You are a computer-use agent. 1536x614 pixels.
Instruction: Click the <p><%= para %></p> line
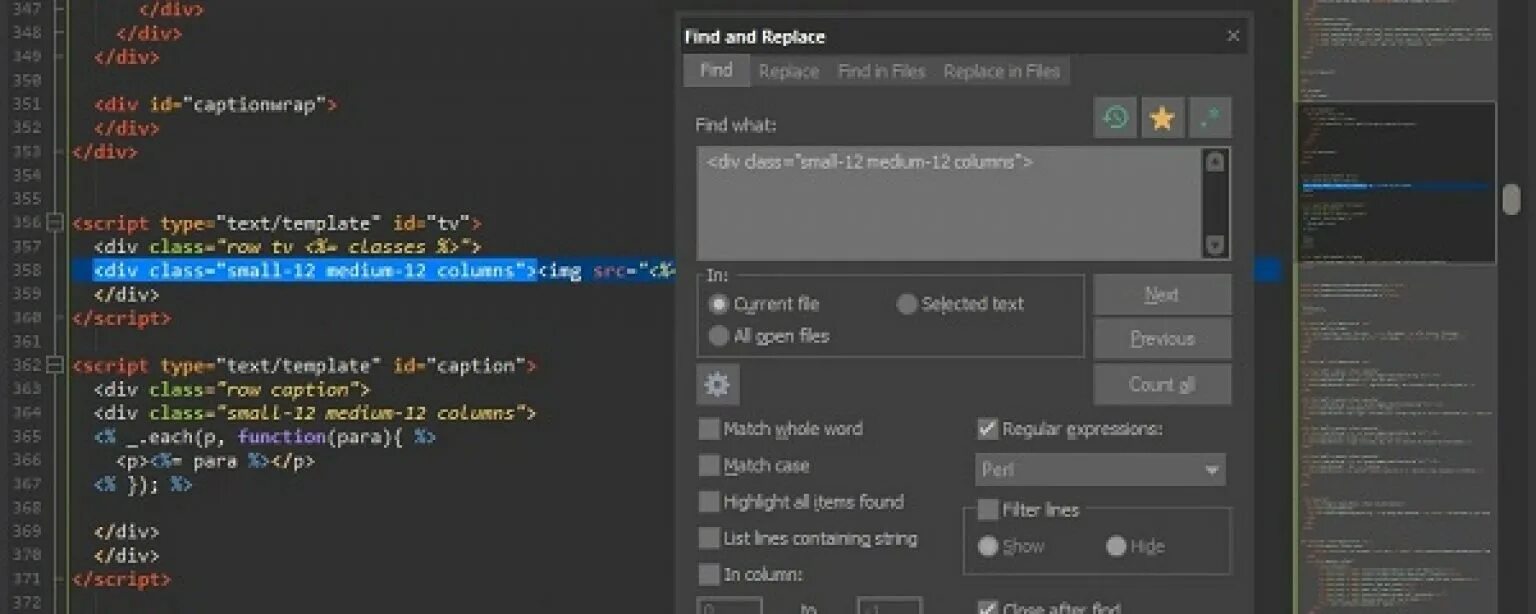tap(215, 461)
